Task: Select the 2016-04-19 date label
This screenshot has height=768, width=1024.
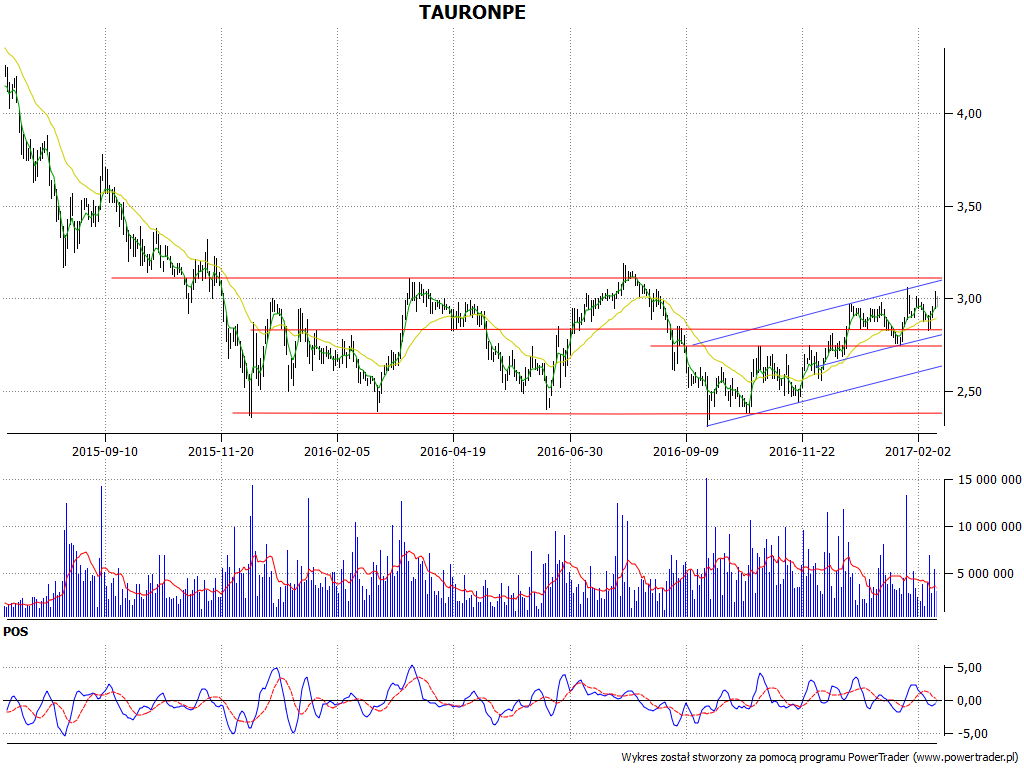Action: (x=453, y=451)
